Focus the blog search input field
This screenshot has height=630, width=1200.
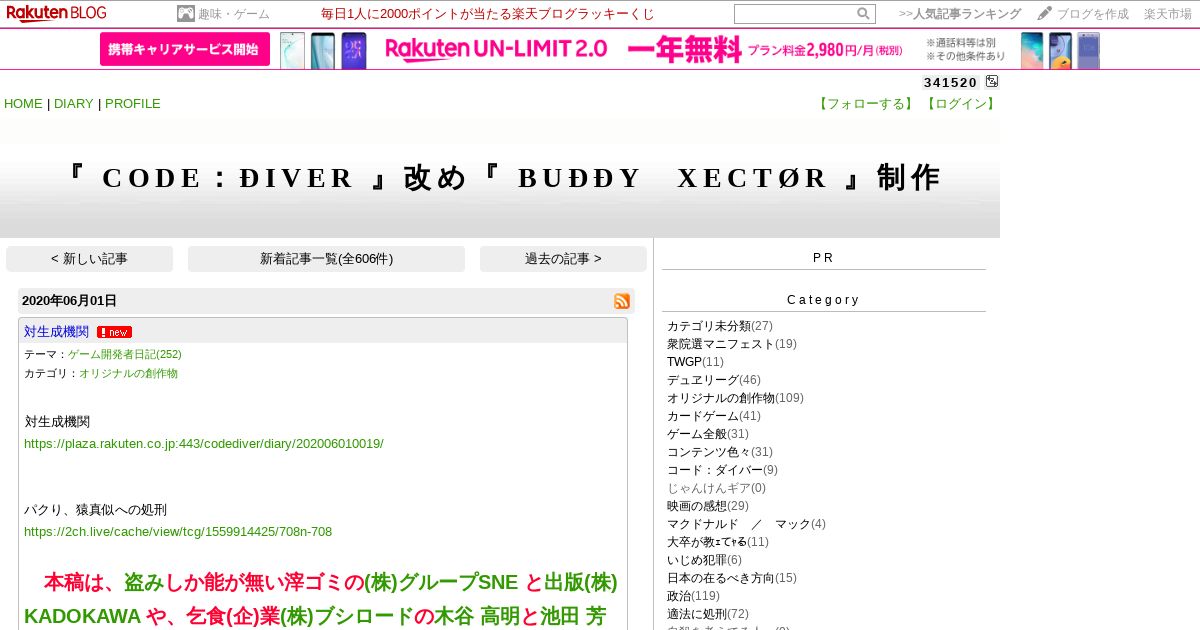point(795,14)
